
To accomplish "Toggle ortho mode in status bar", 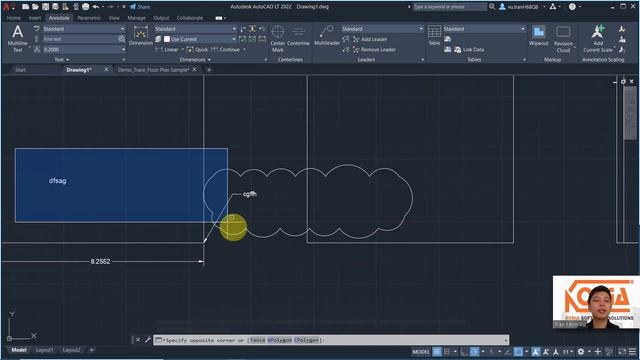I will click(464, 351).
